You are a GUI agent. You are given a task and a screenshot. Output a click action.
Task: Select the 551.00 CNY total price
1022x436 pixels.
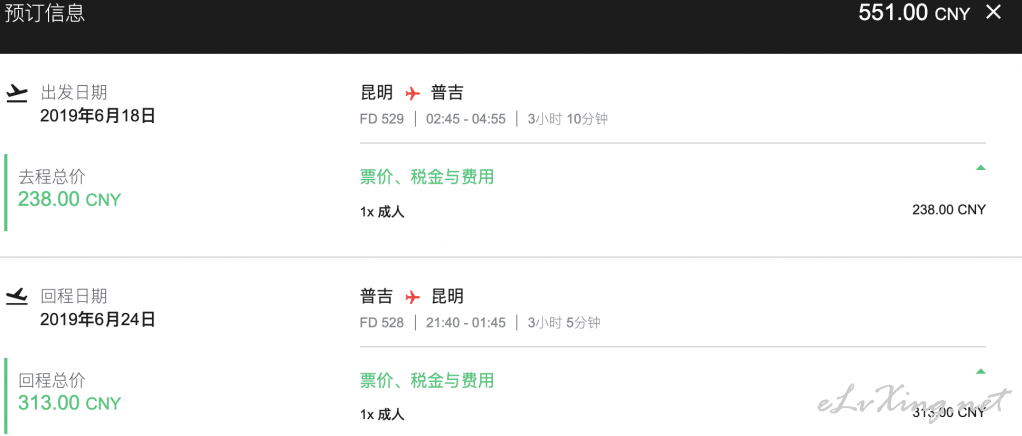click(x=914, y=12)
